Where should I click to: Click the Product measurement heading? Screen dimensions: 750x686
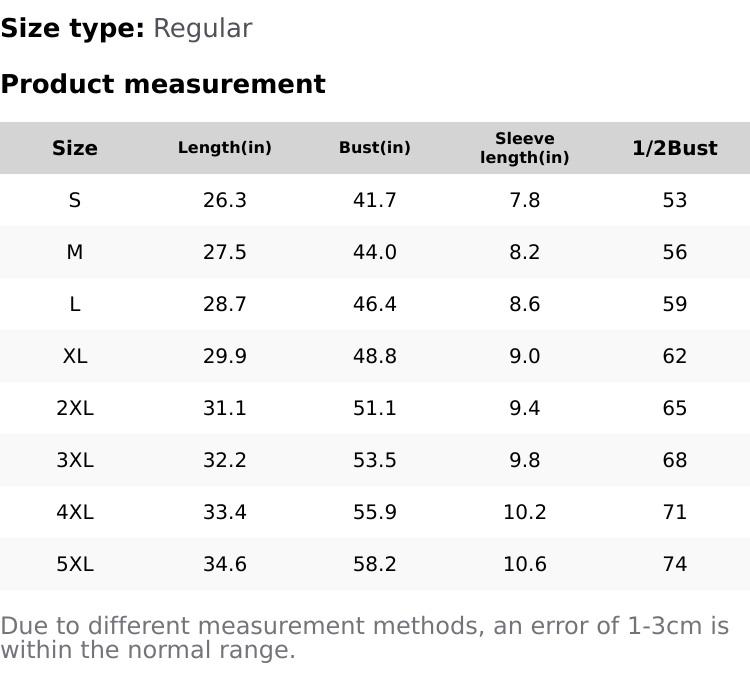pyautogui.click(x=163, y=84)
